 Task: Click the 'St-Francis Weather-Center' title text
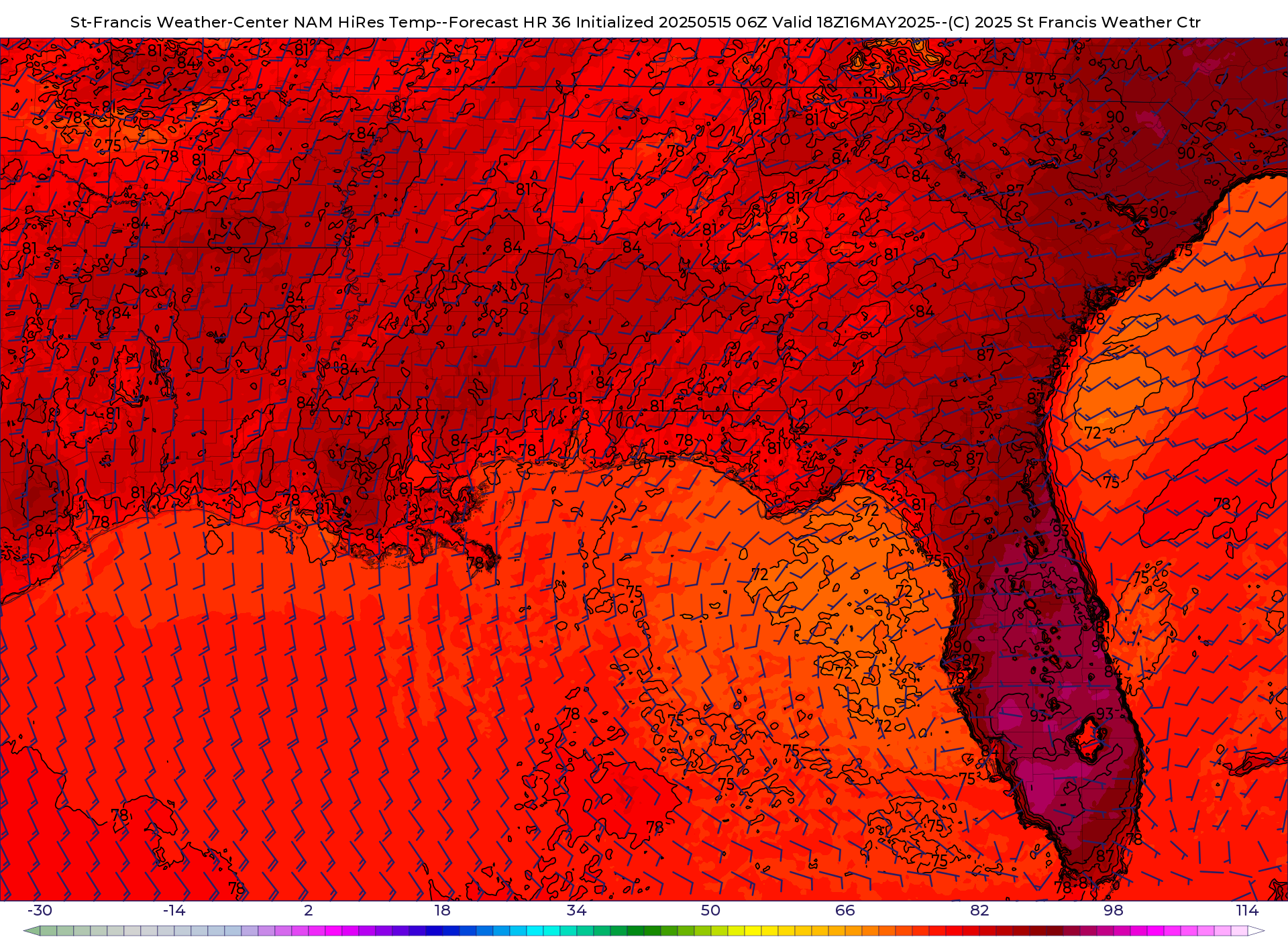(180, 22)
